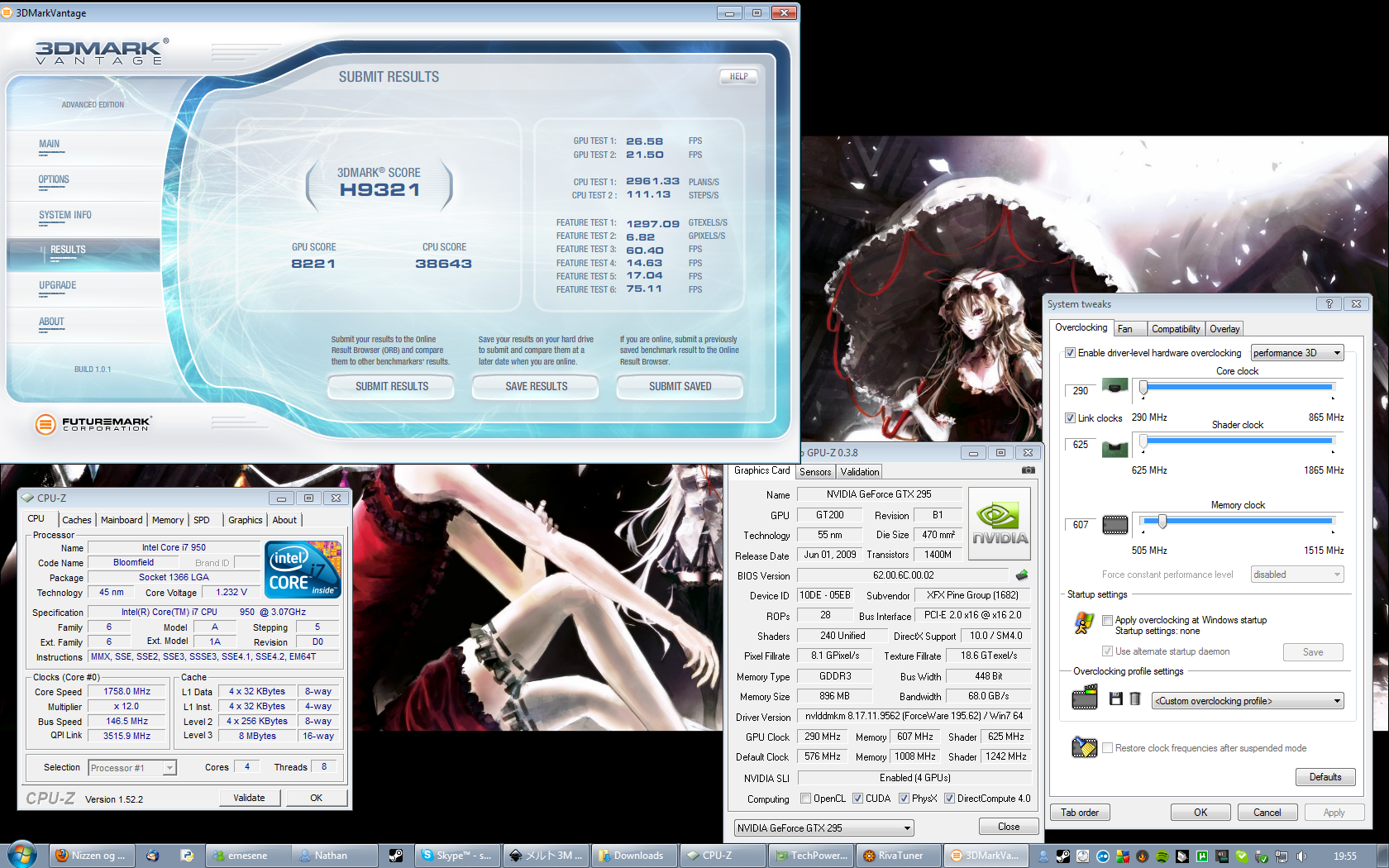Click the HELP button in 3DMark Vantage
Image resolution: width=1389 pixels, height=868 pixels.
[x=738, y=76]
